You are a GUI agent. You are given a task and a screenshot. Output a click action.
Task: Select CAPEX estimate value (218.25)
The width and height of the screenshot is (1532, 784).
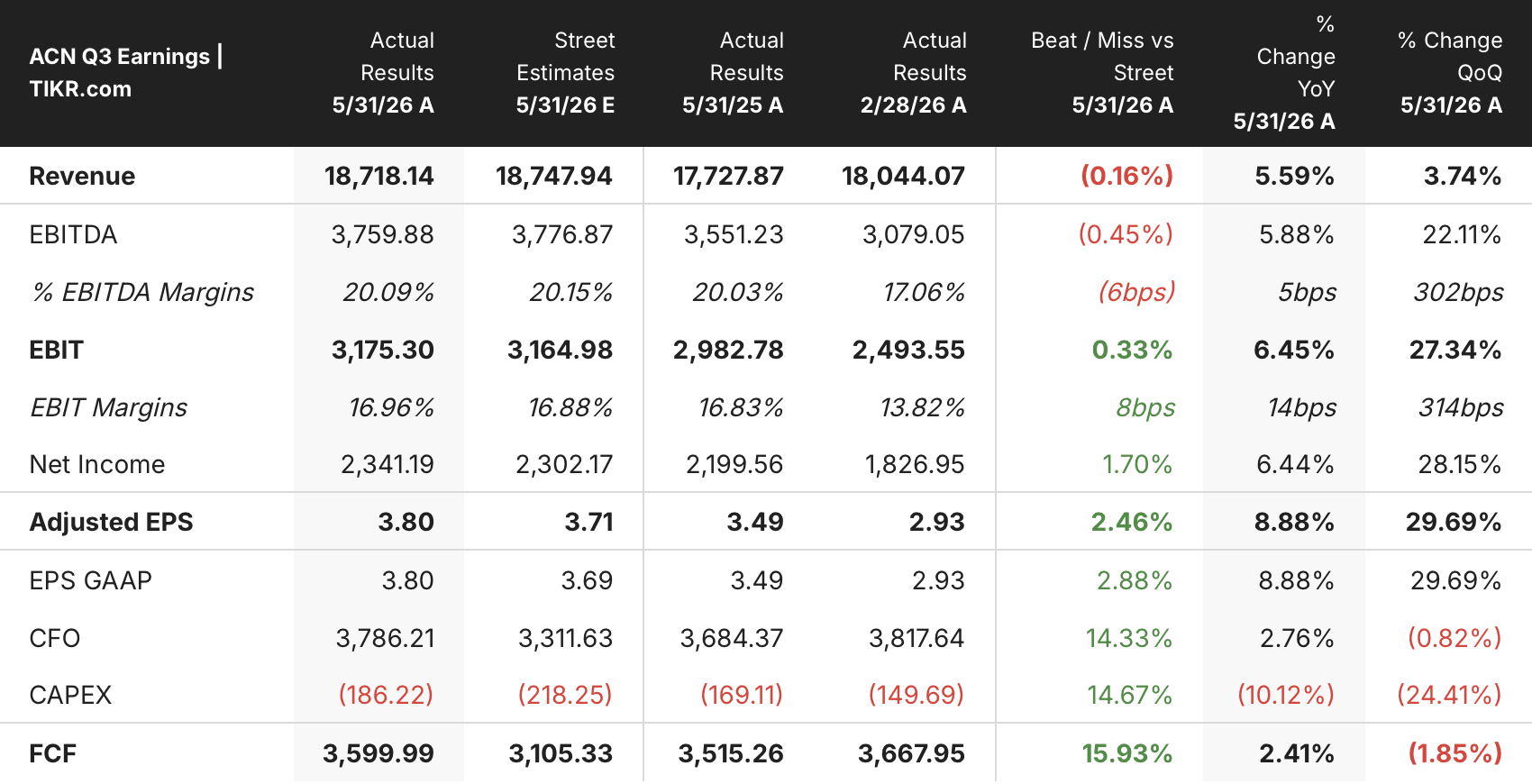564,695
